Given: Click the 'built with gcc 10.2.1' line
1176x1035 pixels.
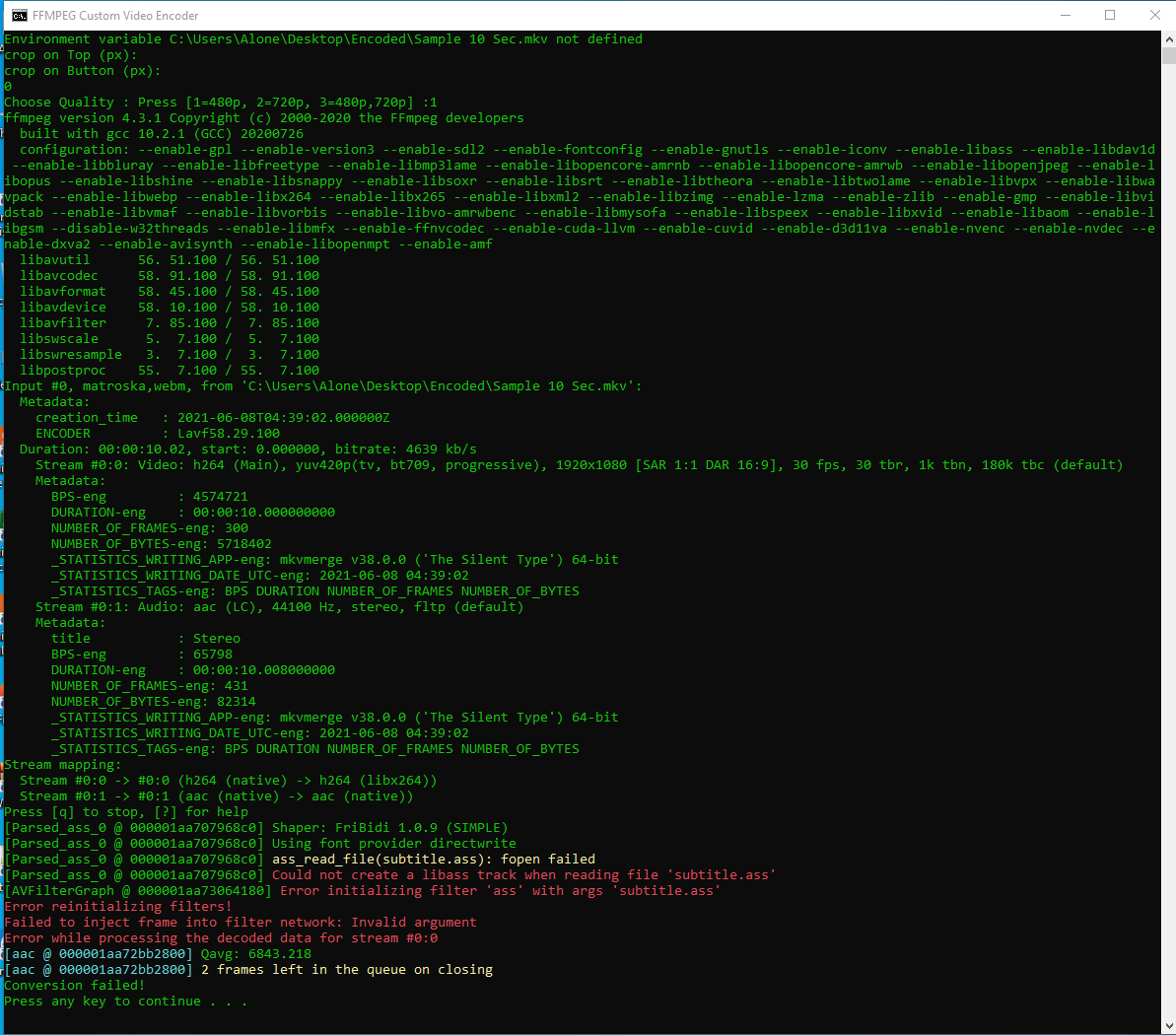Looking at the screenshot, I should 162,133.
